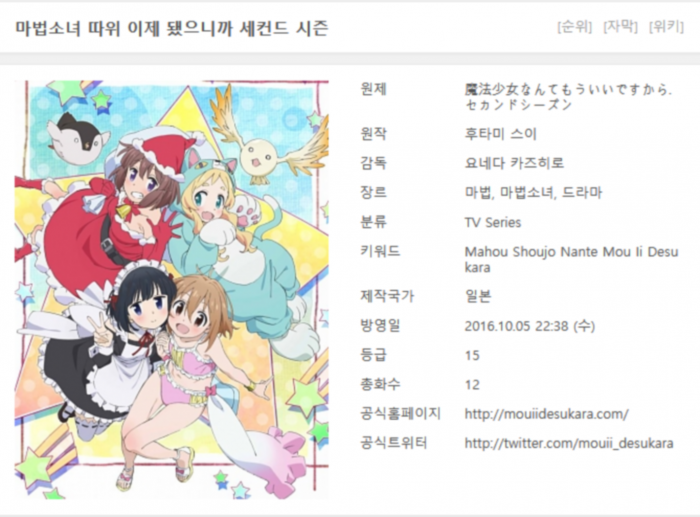Click the 공식홈페이지 label
700x517 pixels.
point(400,414)
